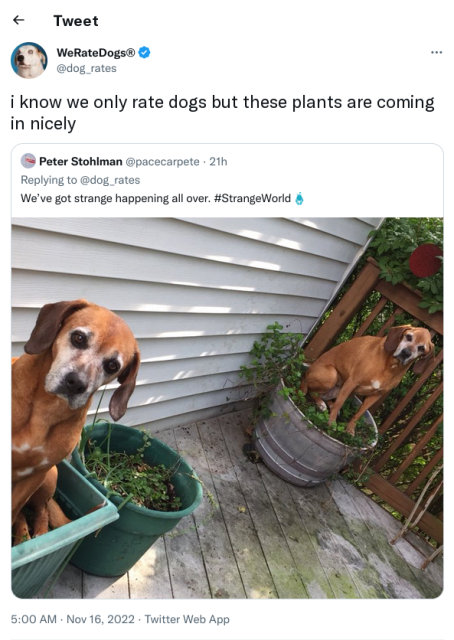The height and width of the screenshot is (640, 454).
Task: Click the water drop emoji in quoted tweet
Action: 299,198
